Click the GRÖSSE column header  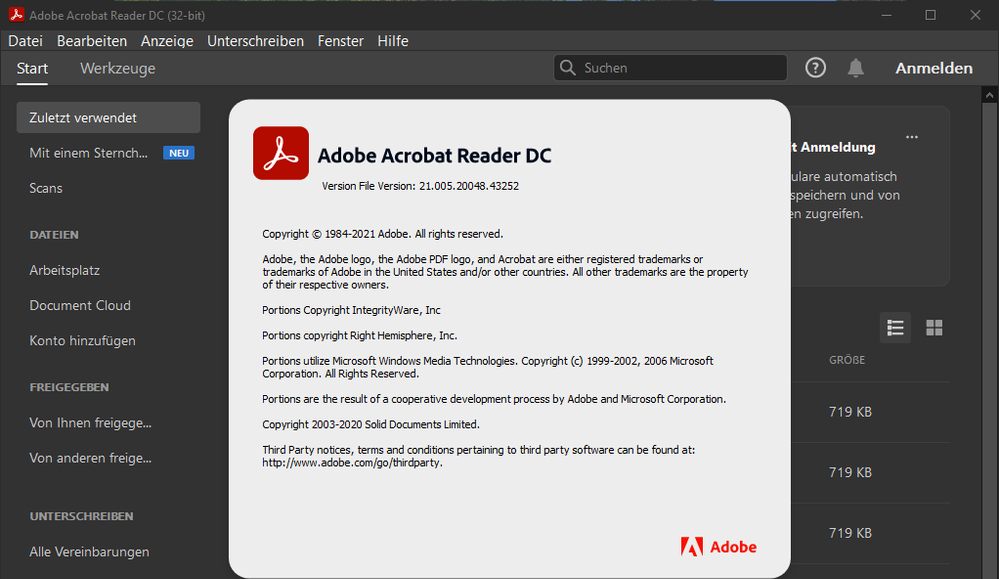[x=847, y=359]
